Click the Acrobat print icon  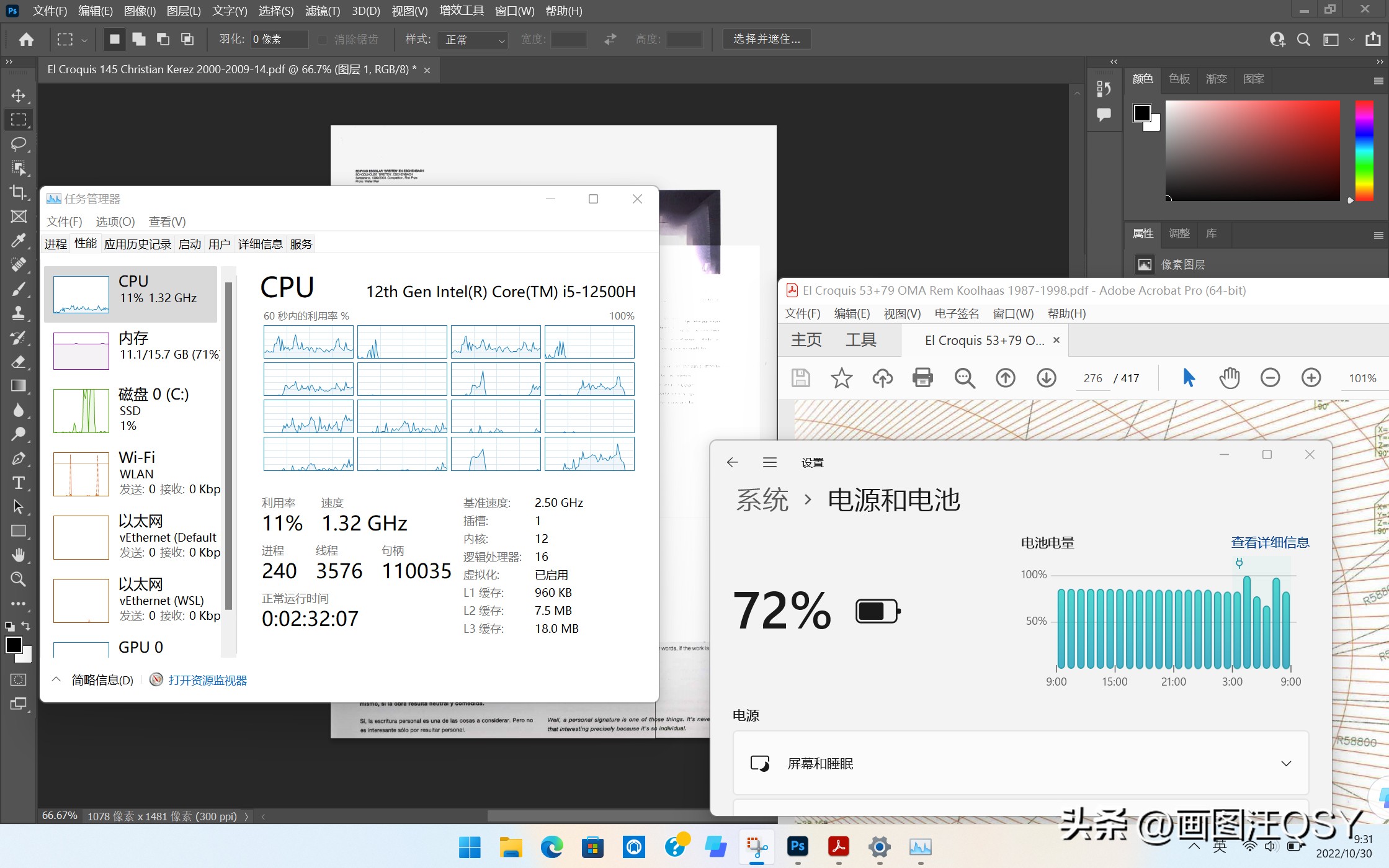pyautogui.click(x=922, y=377)
